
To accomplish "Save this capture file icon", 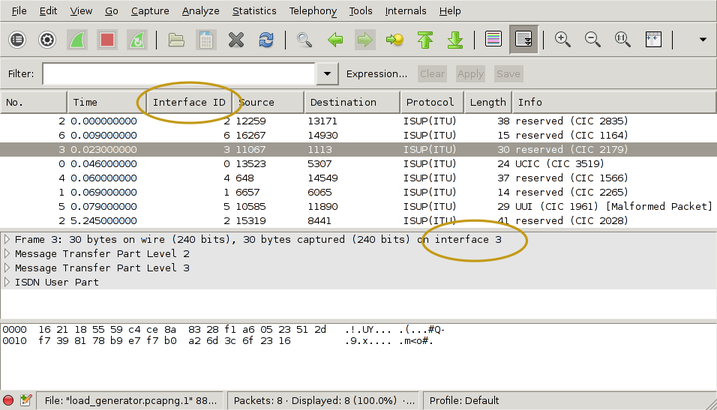I will point(206,40).
